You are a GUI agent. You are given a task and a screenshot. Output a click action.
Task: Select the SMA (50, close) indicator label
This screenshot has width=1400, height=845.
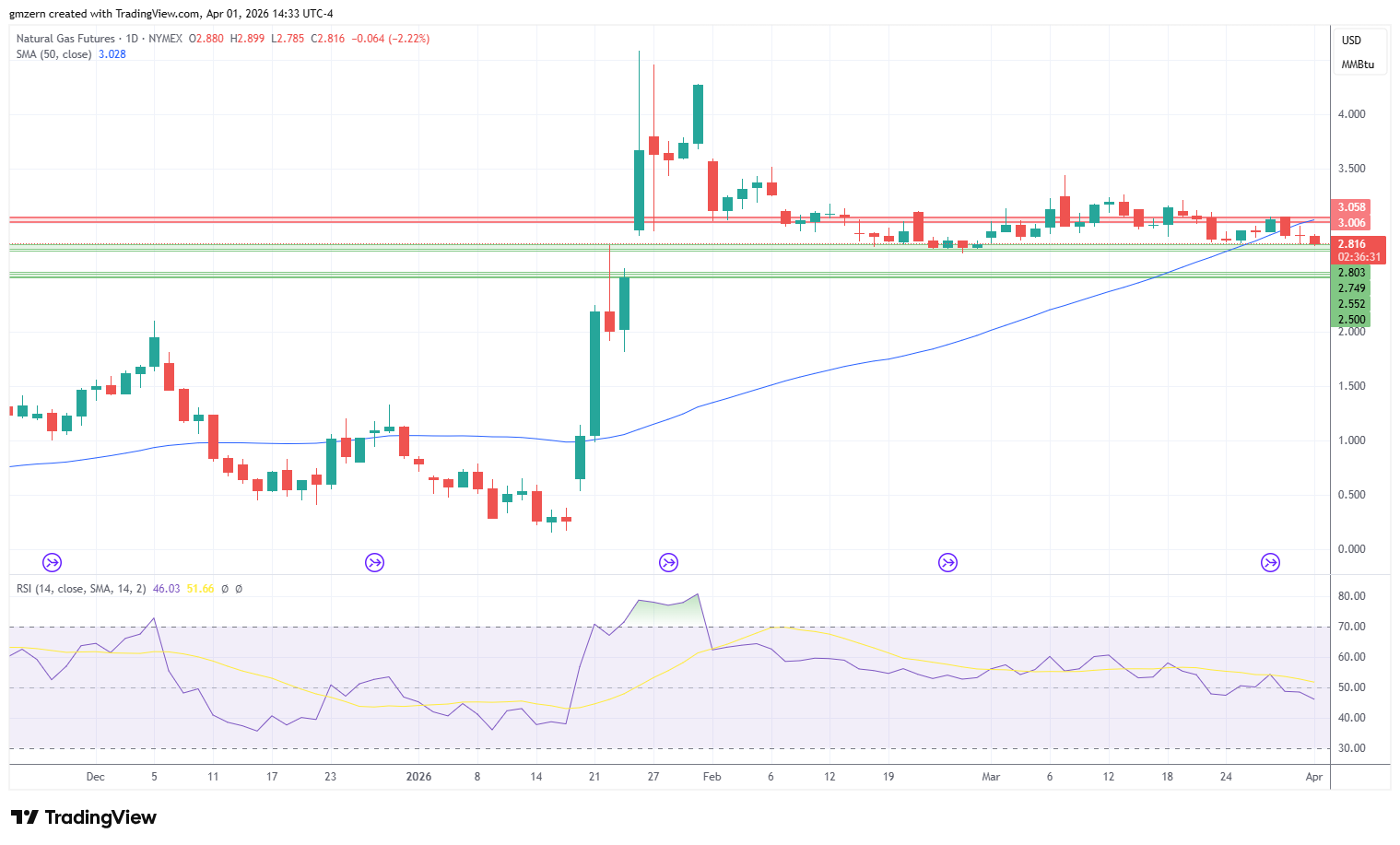(x=53, y=54)
